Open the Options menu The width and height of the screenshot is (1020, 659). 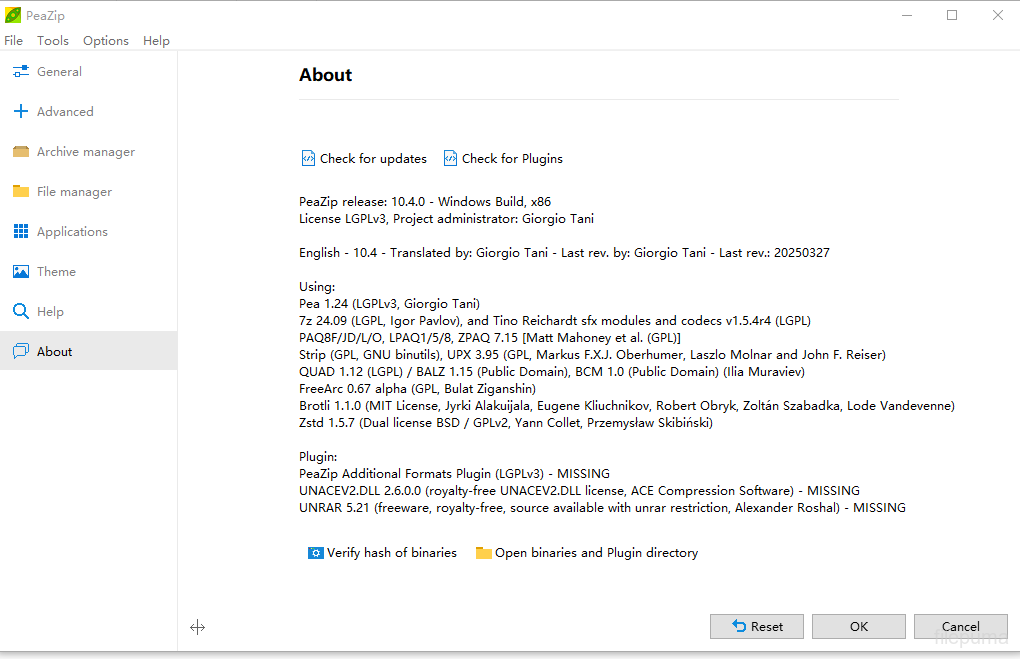[x=106, y=41]
